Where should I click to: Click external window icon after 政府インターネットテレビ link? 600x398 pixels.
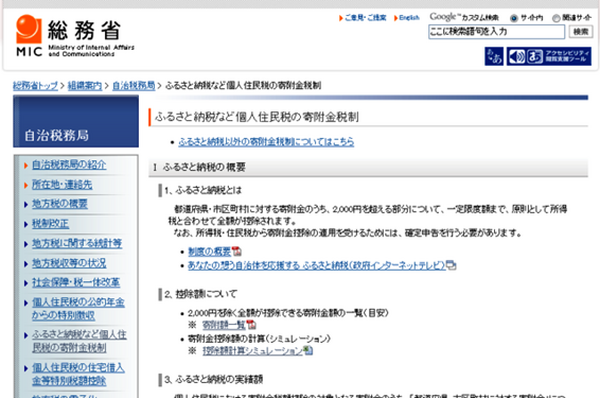tap(451, 265)
